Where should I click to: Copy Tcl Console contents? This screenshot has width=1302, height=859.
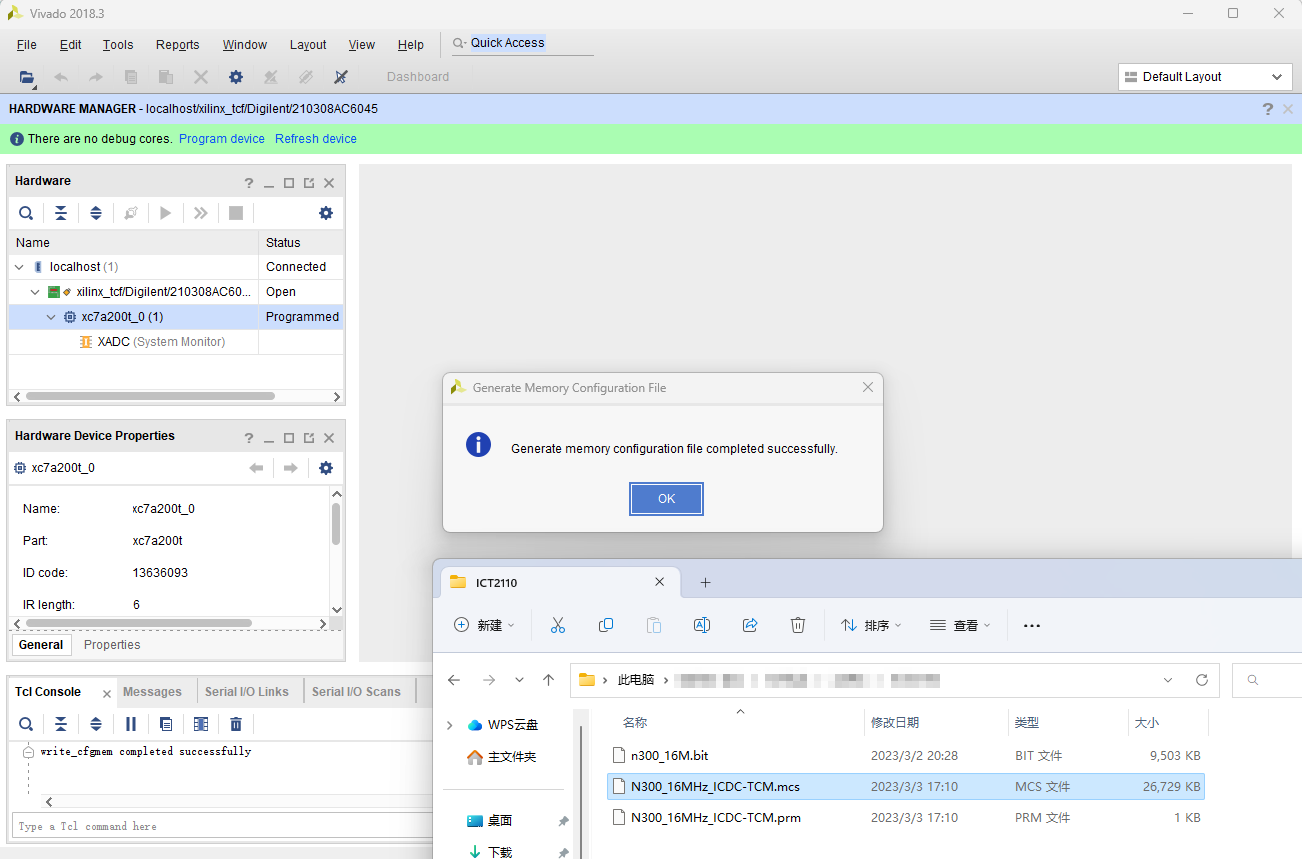point(166,724)
